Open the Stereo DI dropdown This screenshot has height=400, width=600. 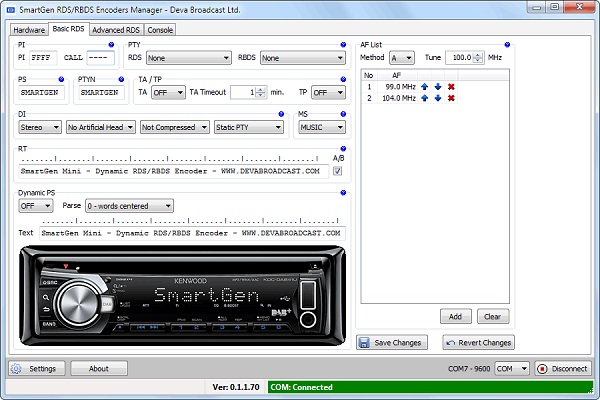40,127
